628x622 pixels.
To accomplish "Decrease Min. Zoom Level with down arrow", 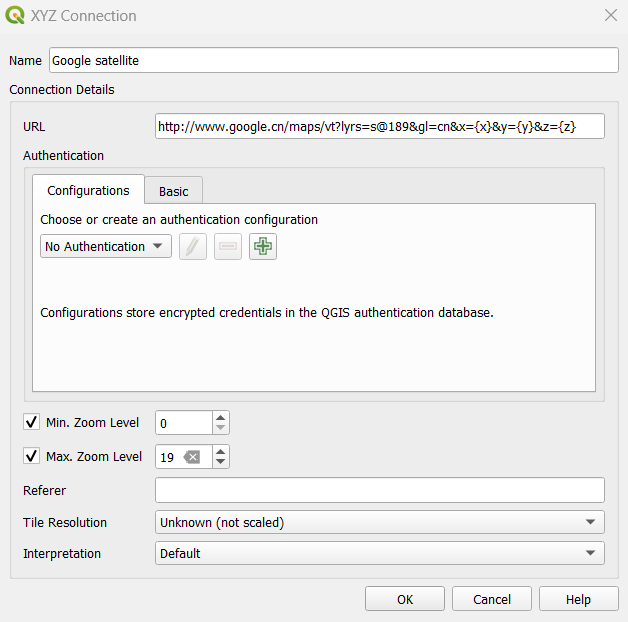I will click(x=220, y=428).
